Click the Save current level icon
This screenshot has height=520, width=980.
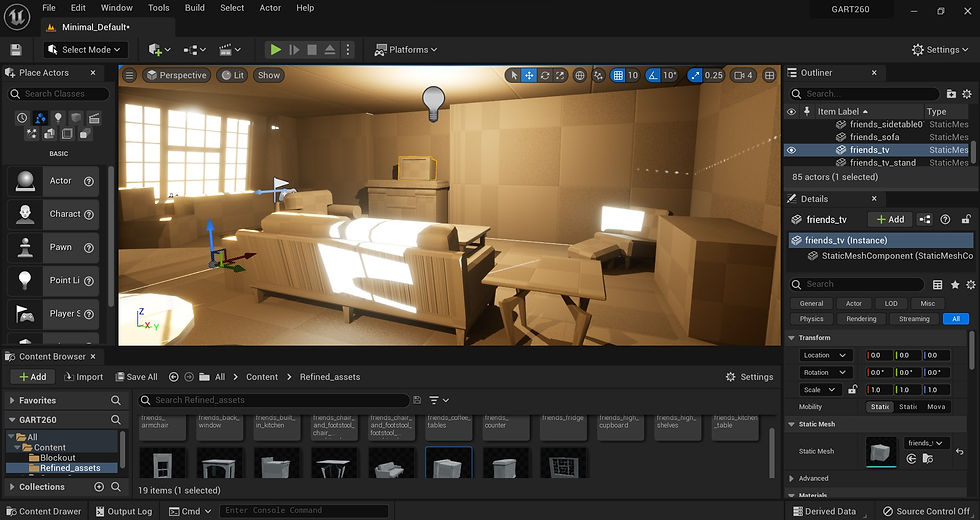16,49
